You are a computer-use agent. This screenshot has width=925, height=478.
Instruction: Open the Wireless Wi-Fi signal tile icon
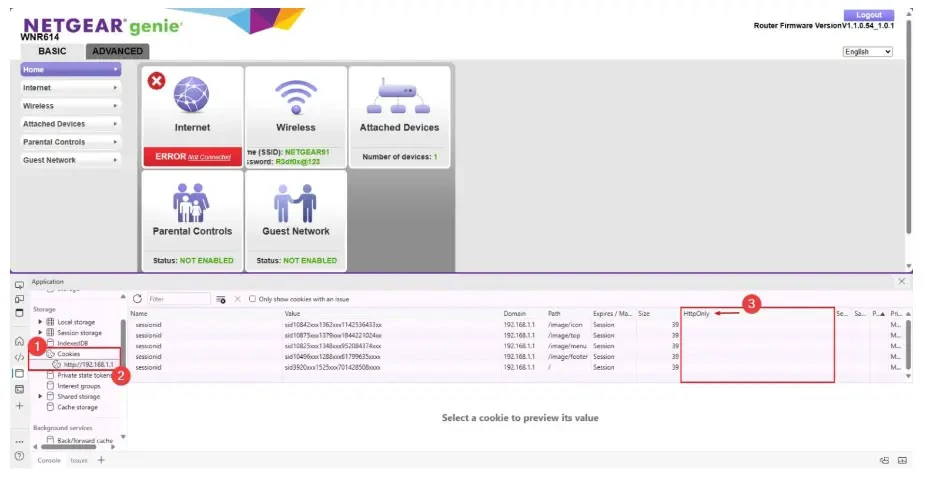[x=295, y=98]
